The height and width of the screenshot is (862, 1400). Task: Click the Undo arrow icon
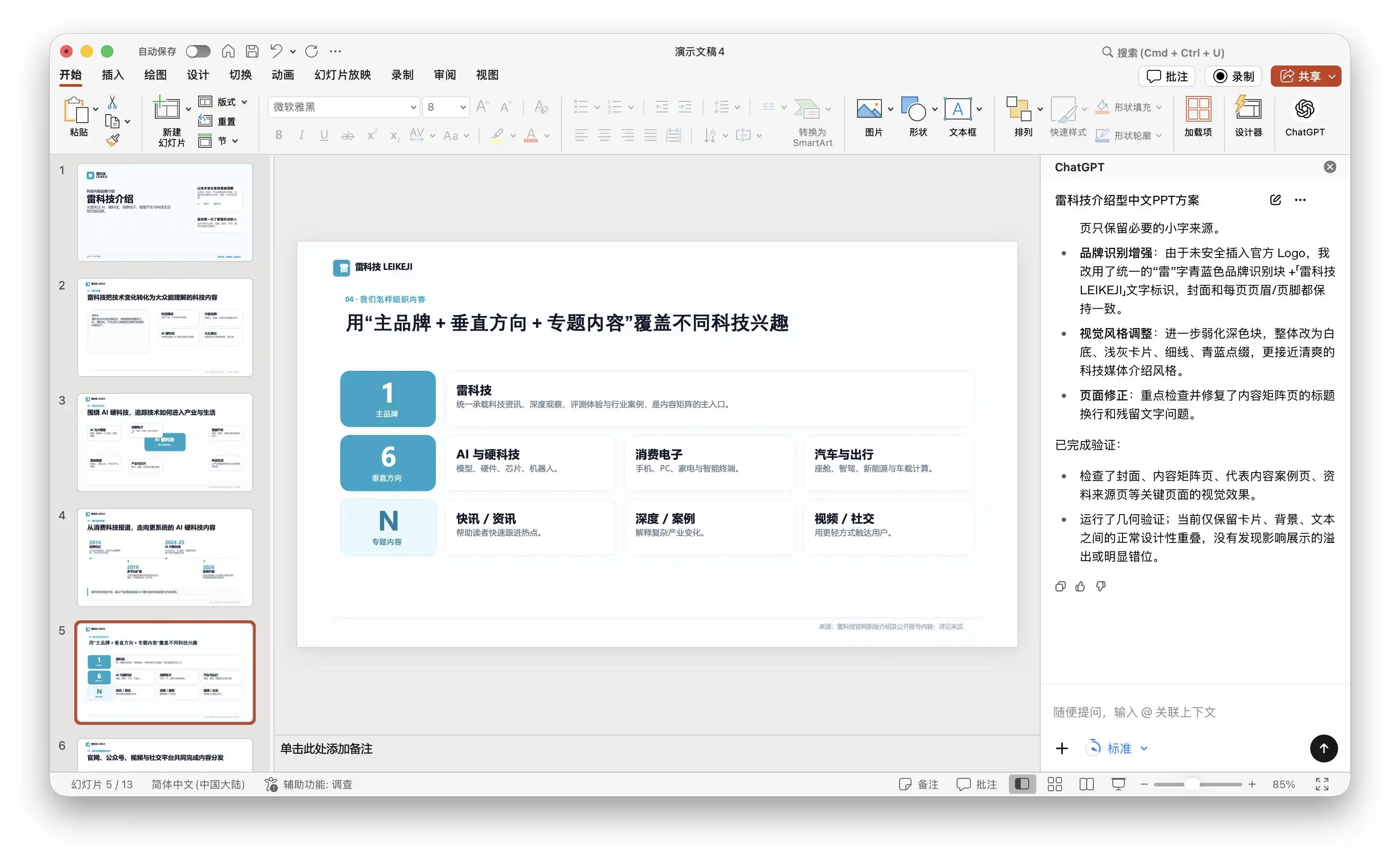(x=276, y=51)
